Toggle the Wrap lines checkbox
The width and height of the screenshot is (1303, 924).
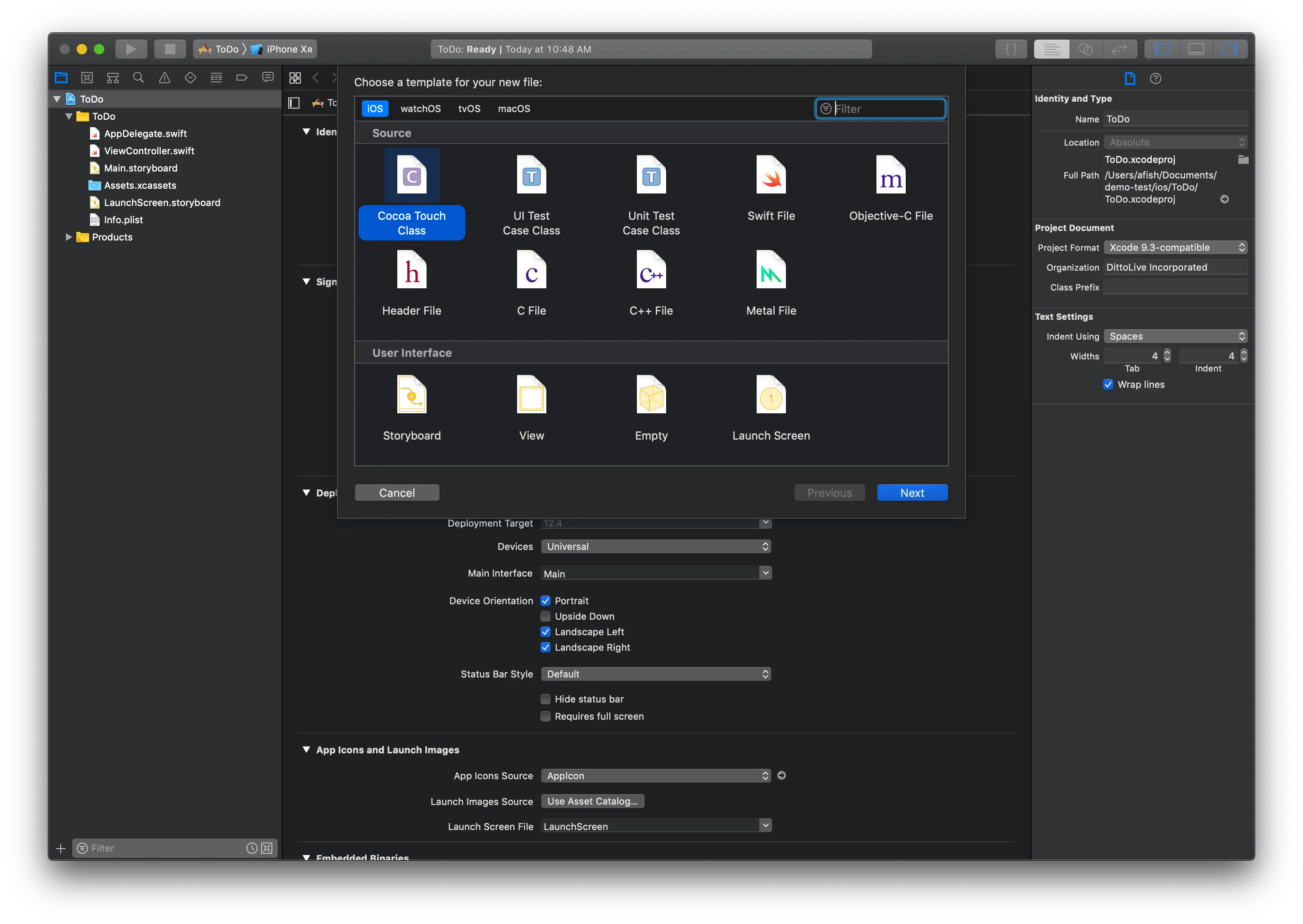[x=1108, y=384]
